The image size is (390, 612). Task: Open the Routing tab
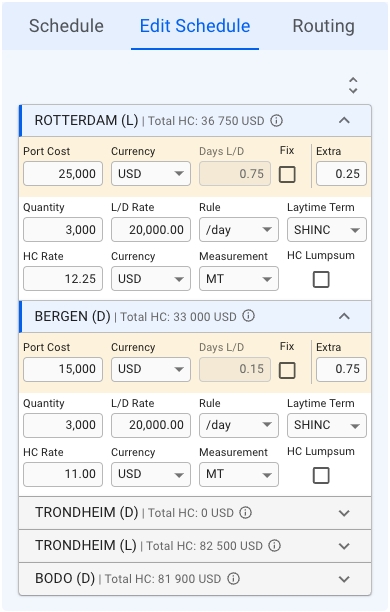324,26
